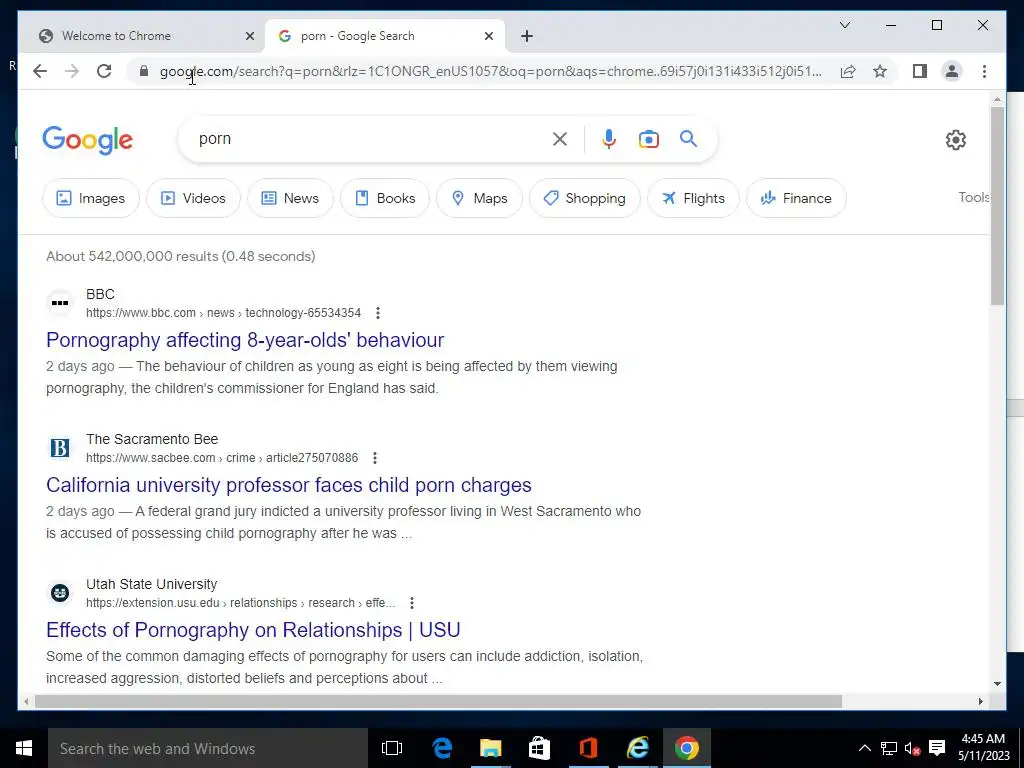
Task: Click the vertical scrollbar thumb
Action: pyautogui.click(x=997, y=206)
